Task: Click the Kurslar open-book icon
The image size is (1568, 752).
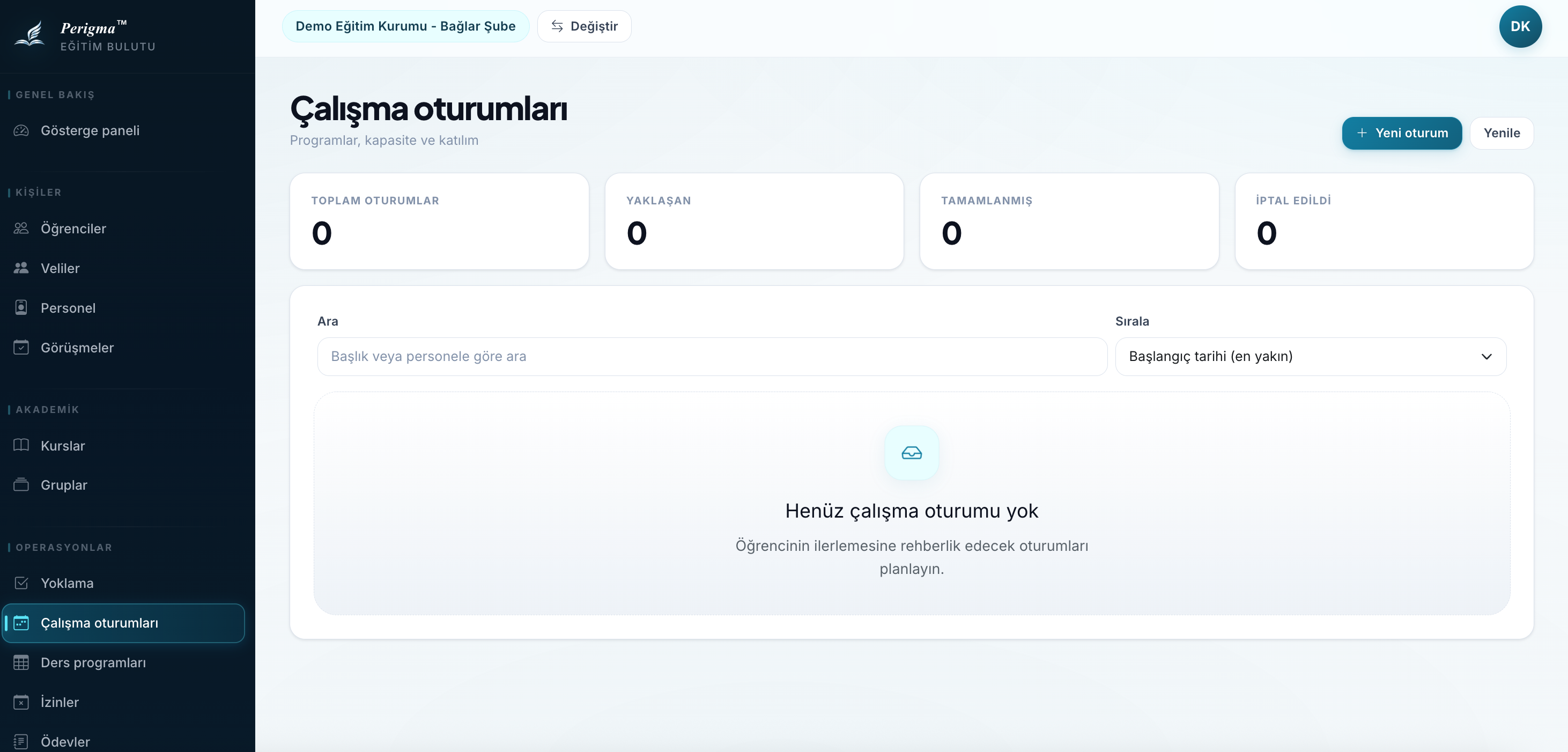Action: 21,445
